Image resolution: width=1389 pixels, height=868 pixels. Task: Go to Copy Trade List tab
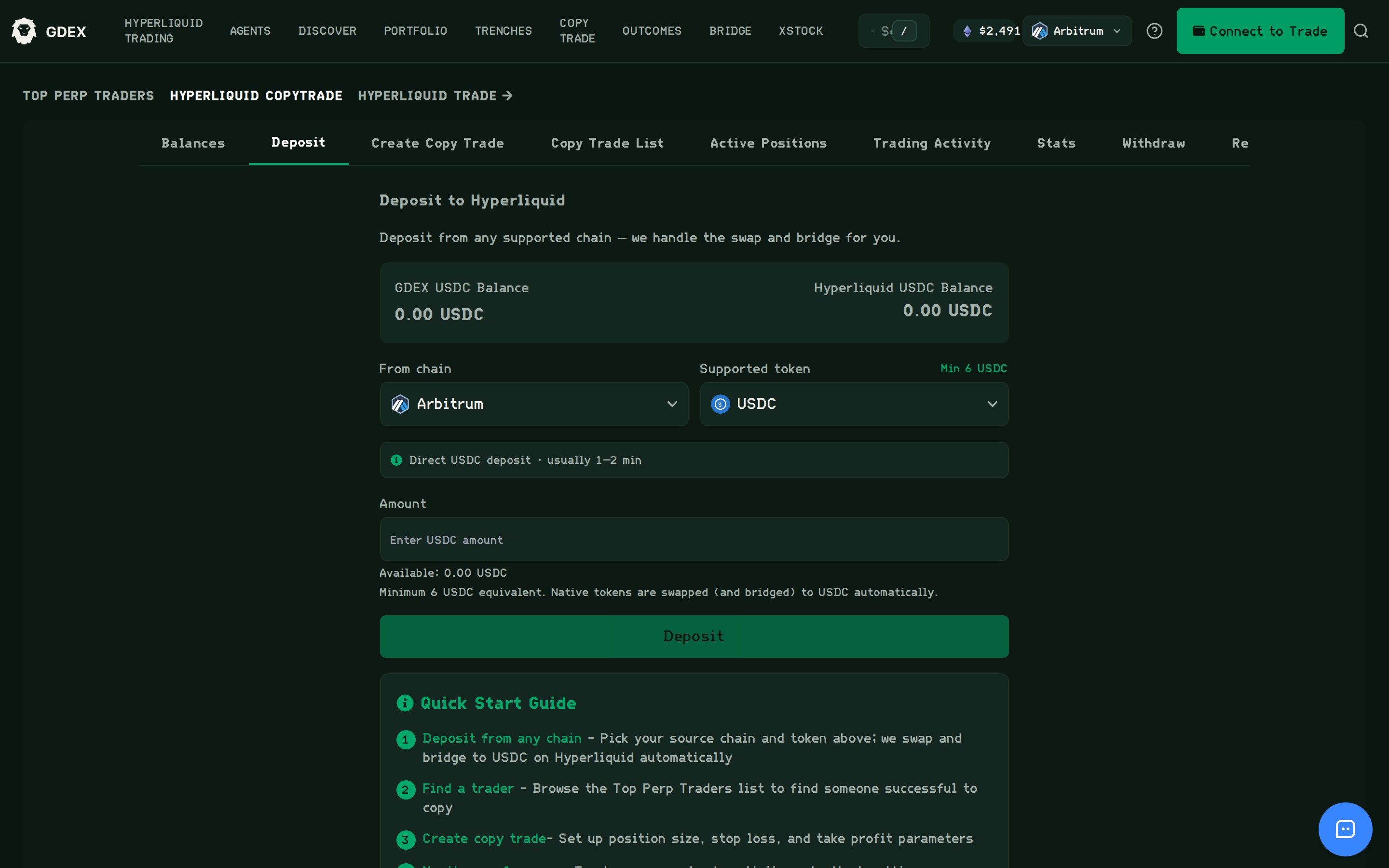click(607, 143)
